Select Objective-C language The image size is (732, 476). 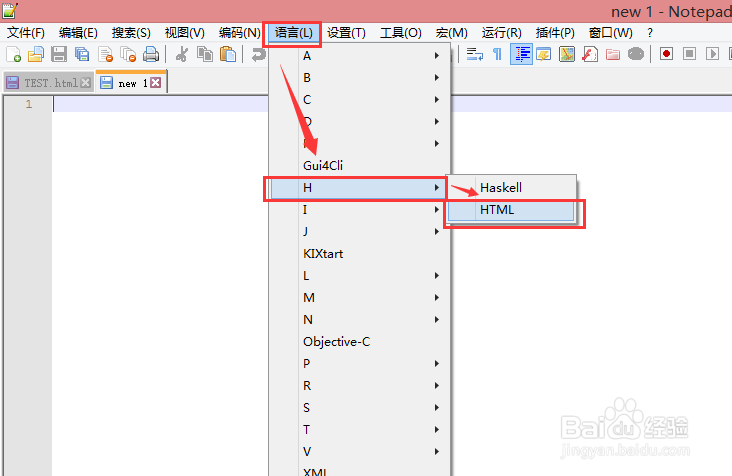[359, 342]
